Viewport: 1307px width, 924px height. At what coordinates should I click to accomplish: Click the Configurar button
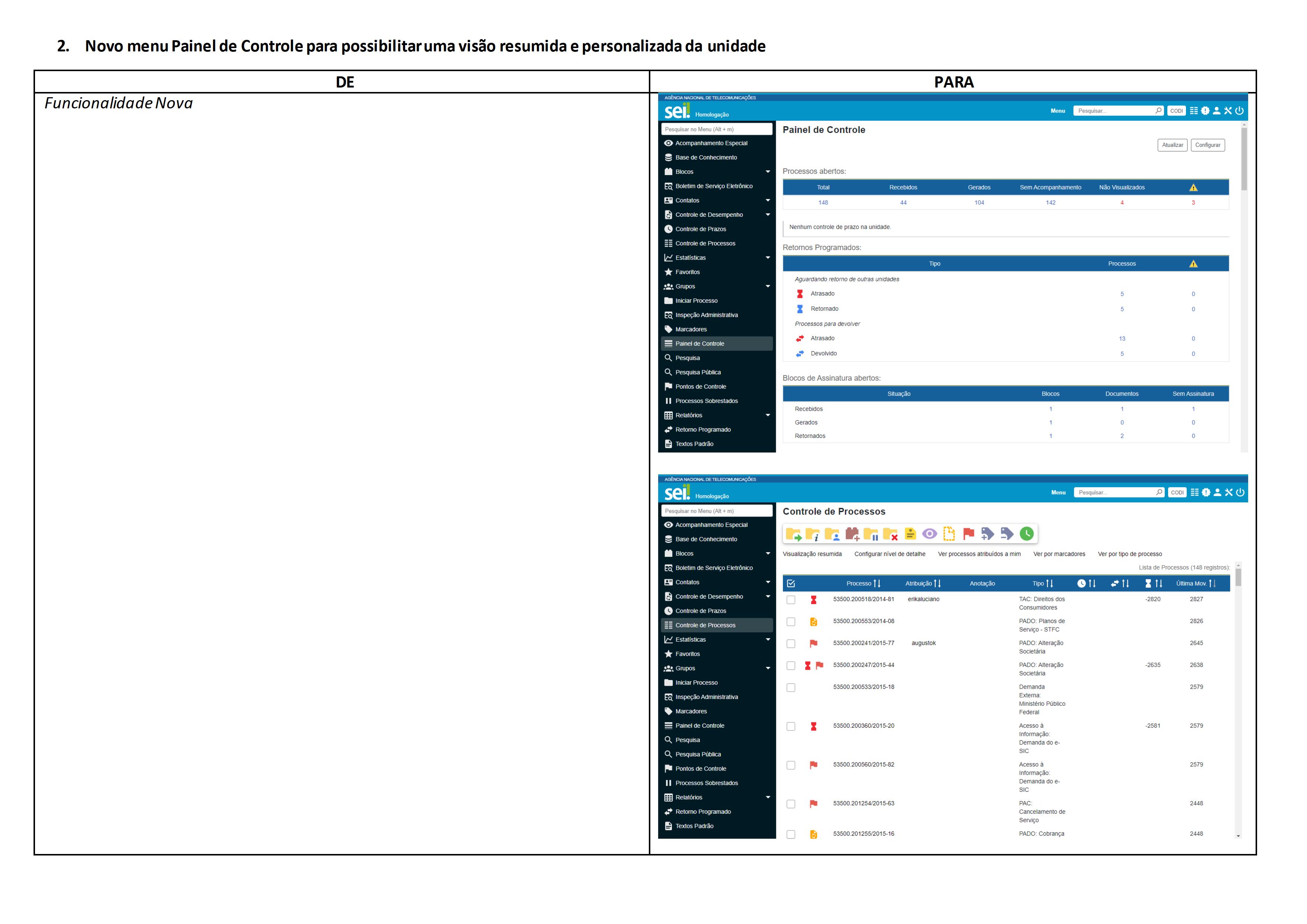tap(1208, 145)
